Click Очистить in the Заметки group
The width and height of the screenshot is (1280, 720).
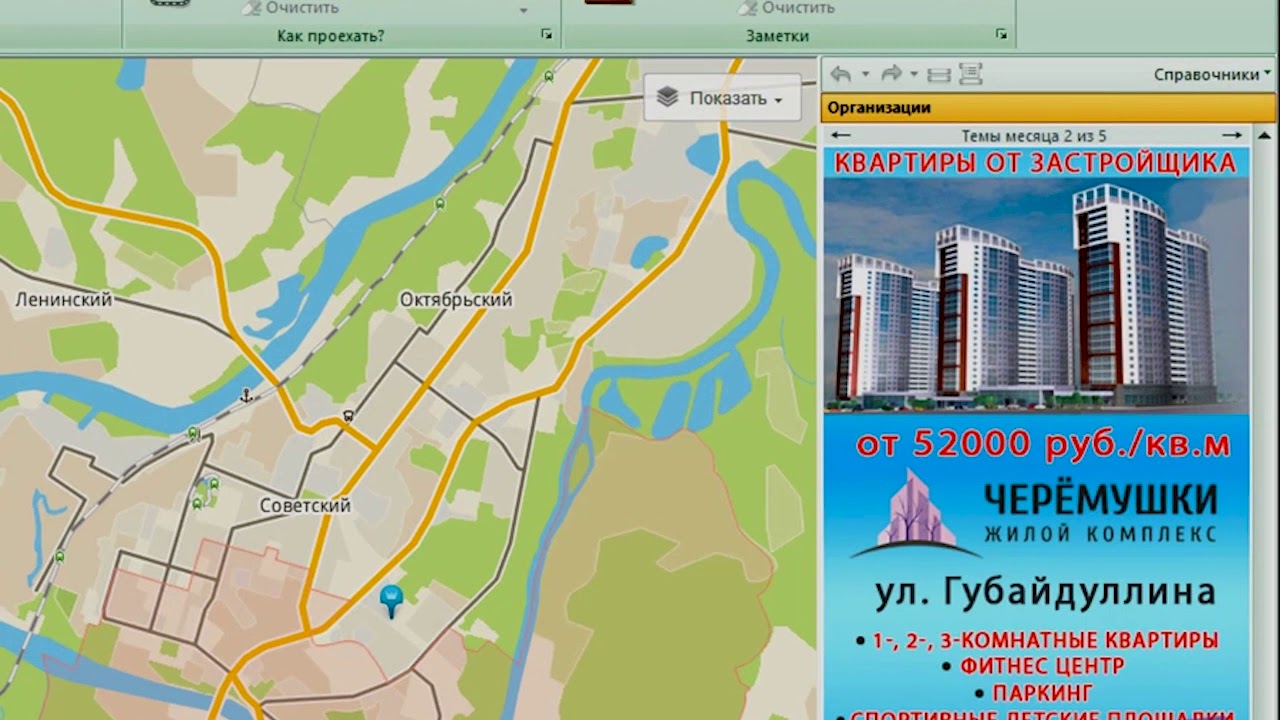click(x=786, y=8)
